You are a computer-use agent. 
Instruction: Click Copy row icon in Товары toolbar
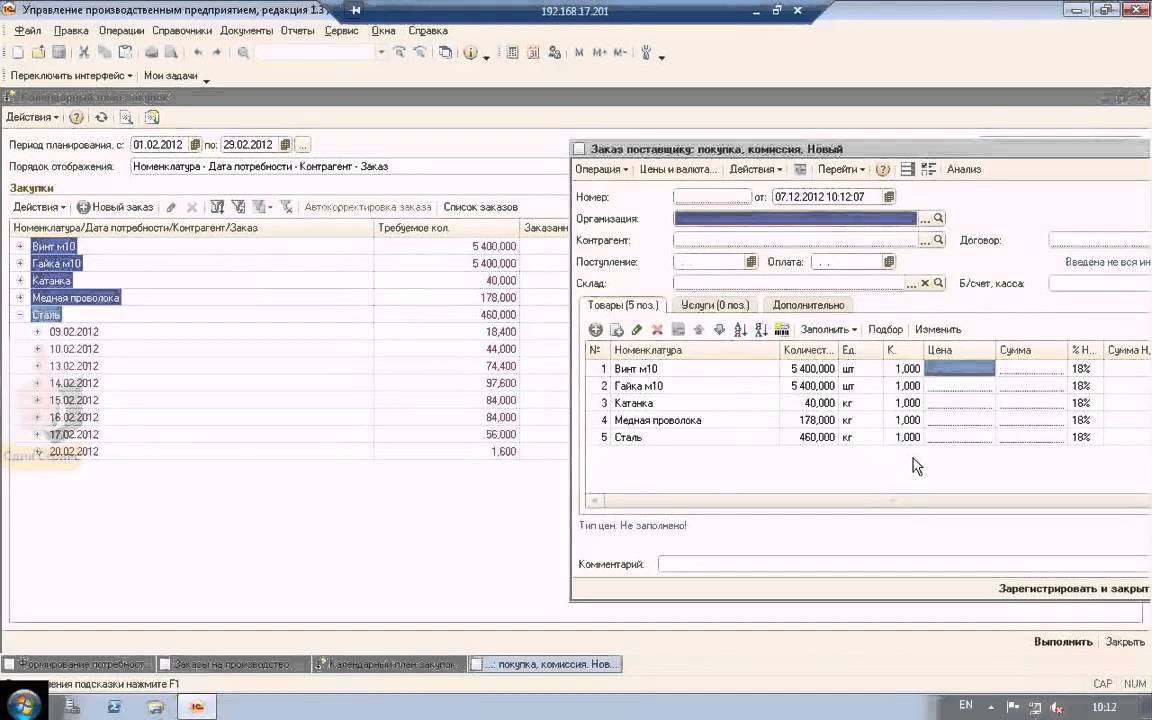pos(616,330)
